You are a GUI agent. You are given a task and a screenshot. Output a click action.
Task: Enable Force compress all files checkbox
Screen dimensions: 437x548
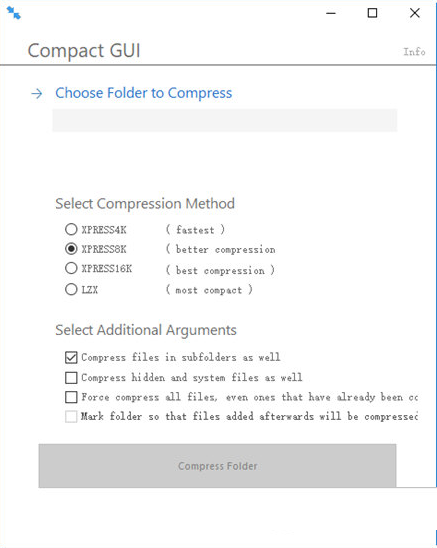pyautogui.click(x=71, y=397)
